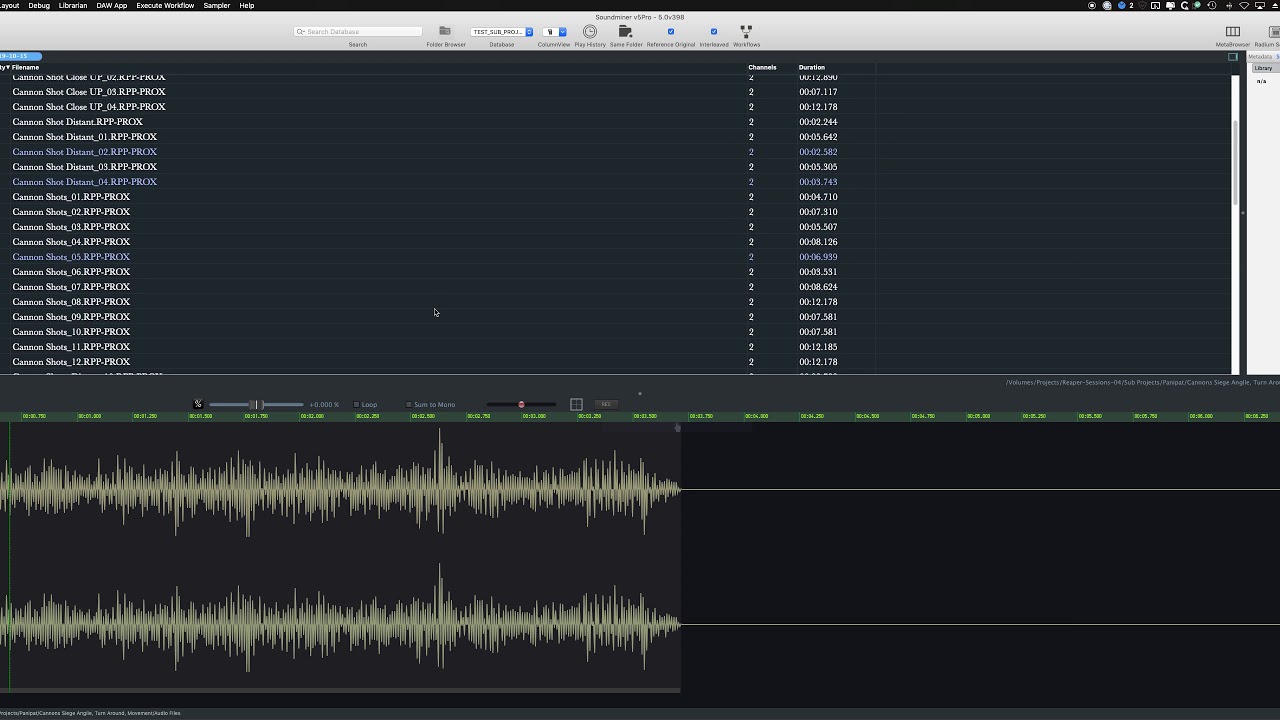Select Cannon Shot Close UP_04.RPP-PROX

[x=89, y=107]
